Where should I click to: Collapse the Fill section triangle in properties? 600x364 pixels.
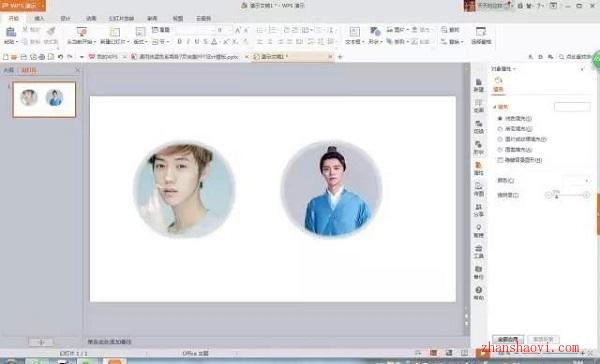coord(495,107)
